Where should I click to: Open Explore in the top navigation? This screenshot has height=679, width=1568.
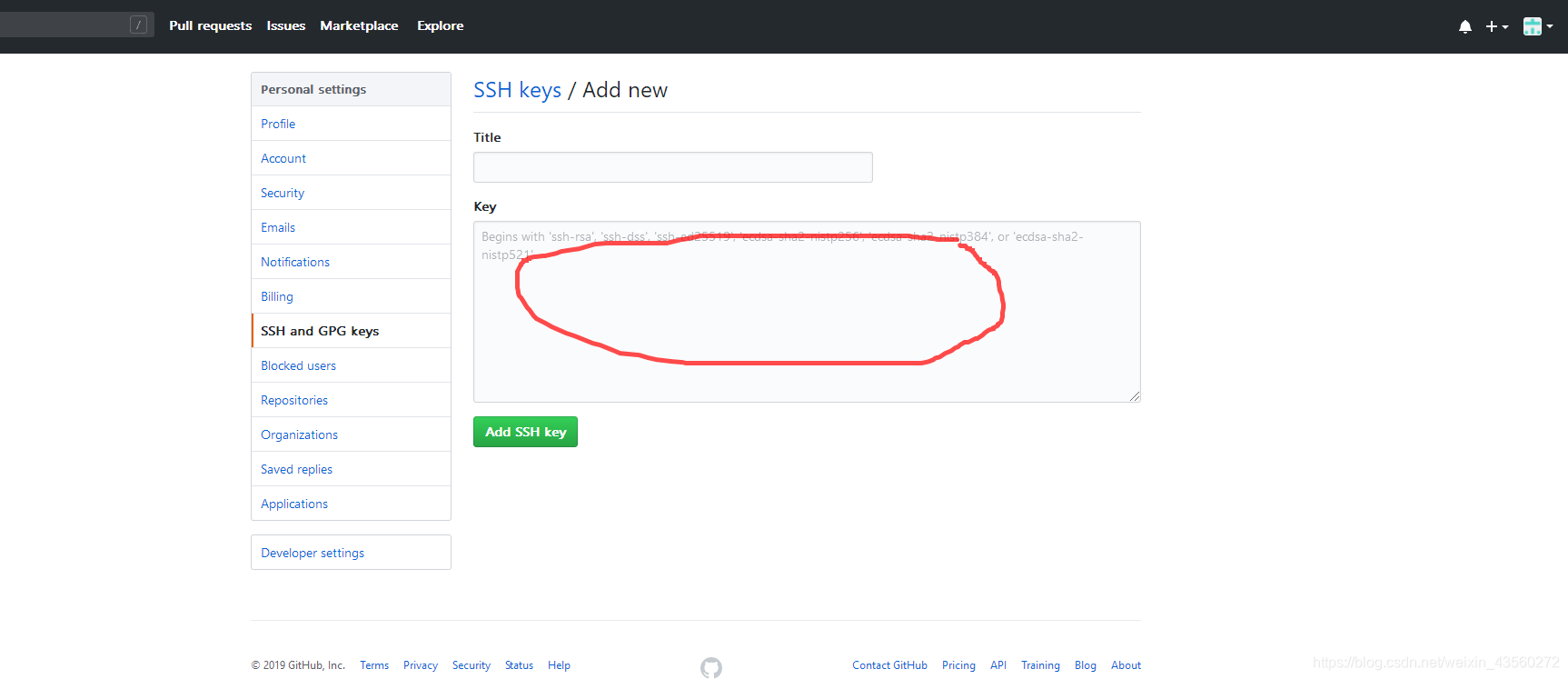[x=441, y=25]
